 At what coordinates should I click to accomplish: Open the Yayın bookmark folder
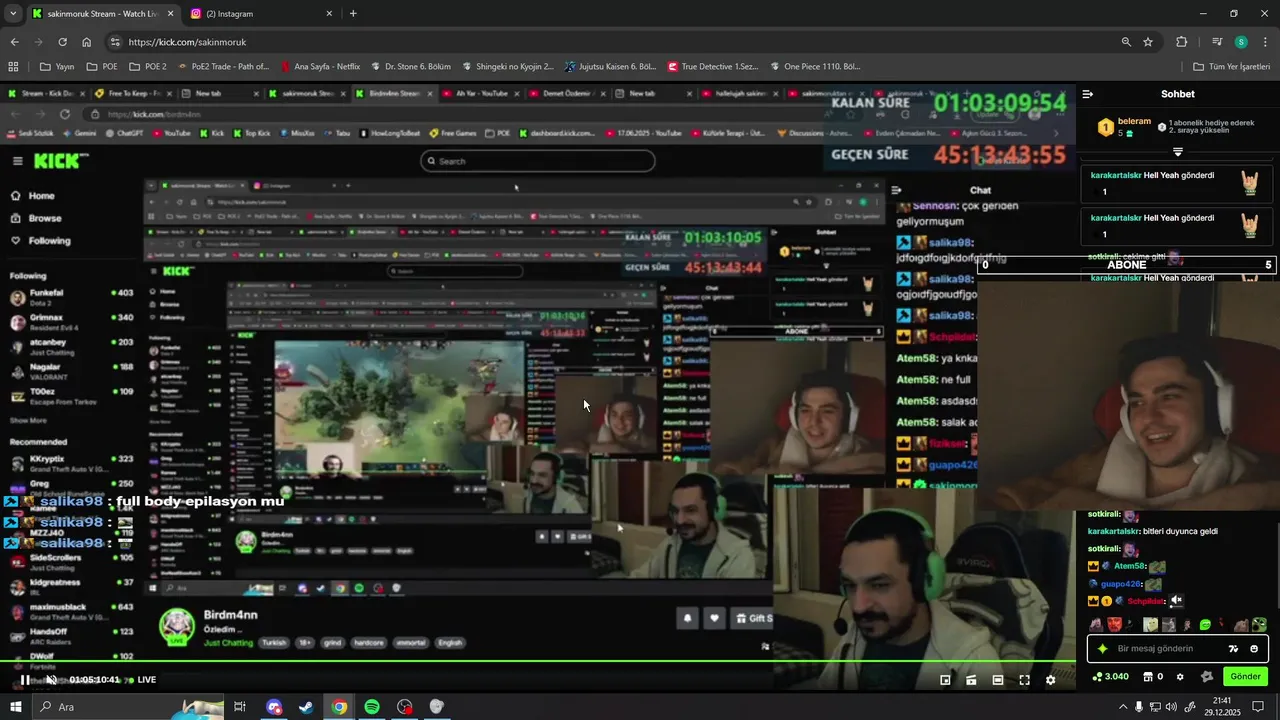pyautogui.click(x=57, y=67)
